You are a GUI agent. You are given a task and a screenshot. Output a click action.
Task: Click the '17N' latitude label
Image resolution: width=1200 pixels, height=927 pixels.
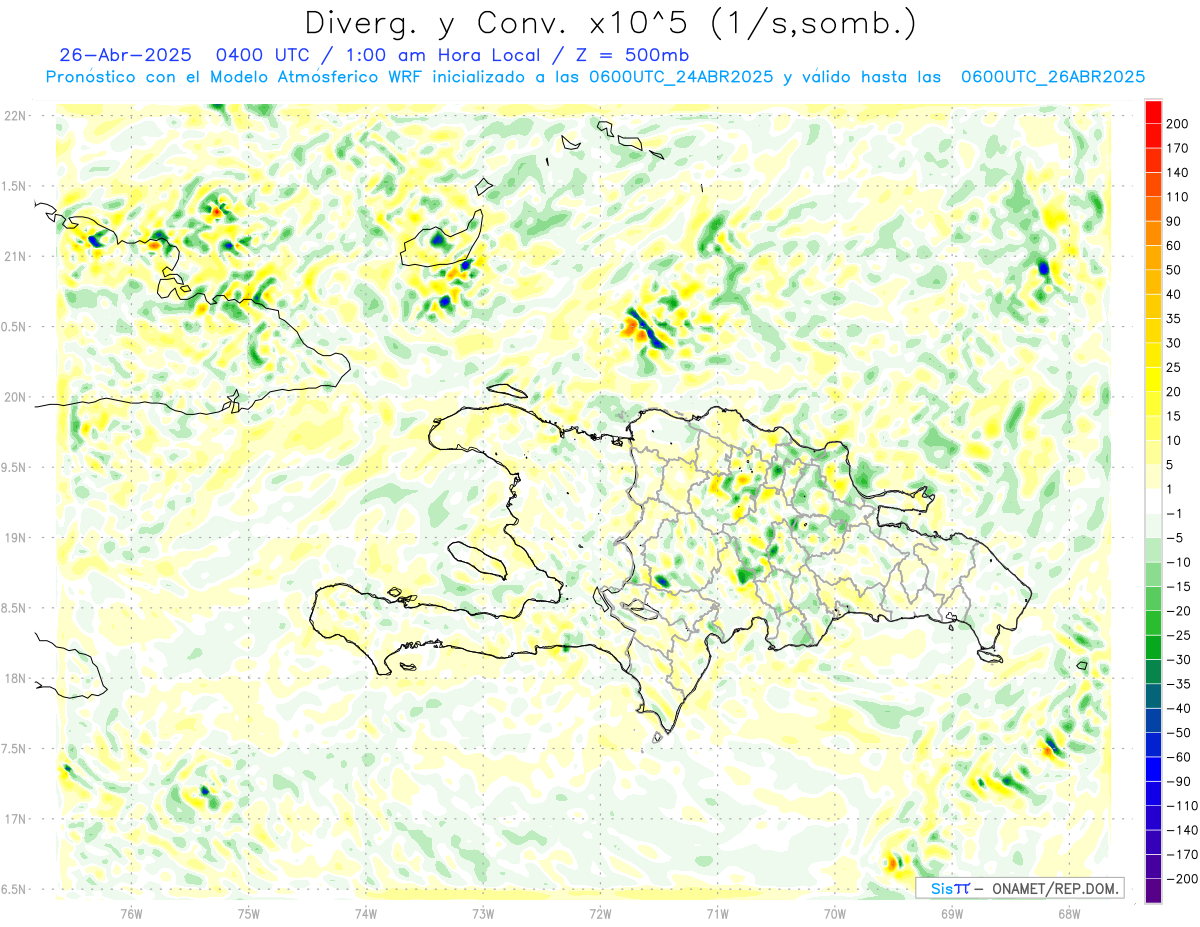pos(16,819)
